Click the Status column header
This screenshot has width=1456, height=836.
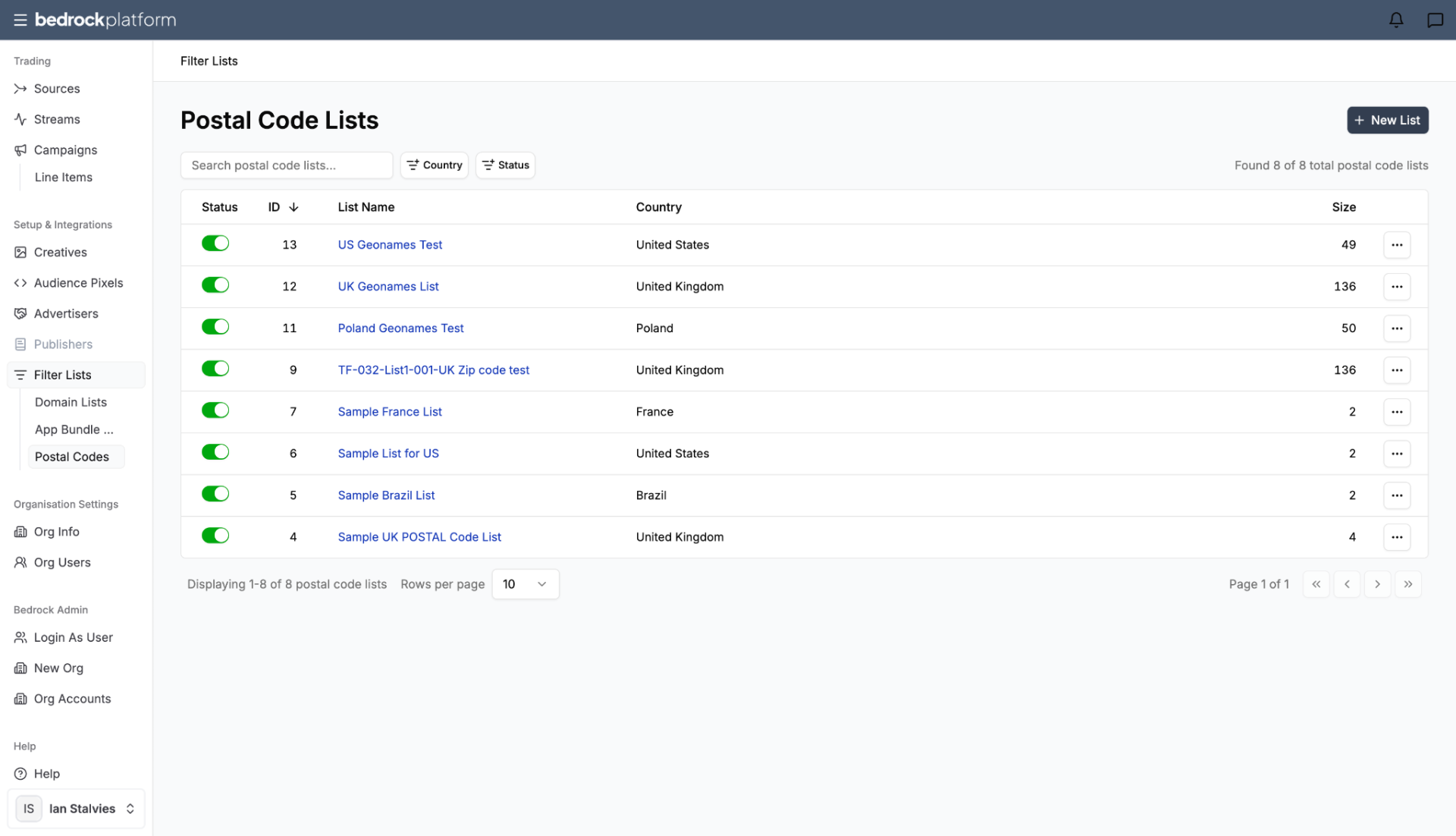(x=219, y=207)
